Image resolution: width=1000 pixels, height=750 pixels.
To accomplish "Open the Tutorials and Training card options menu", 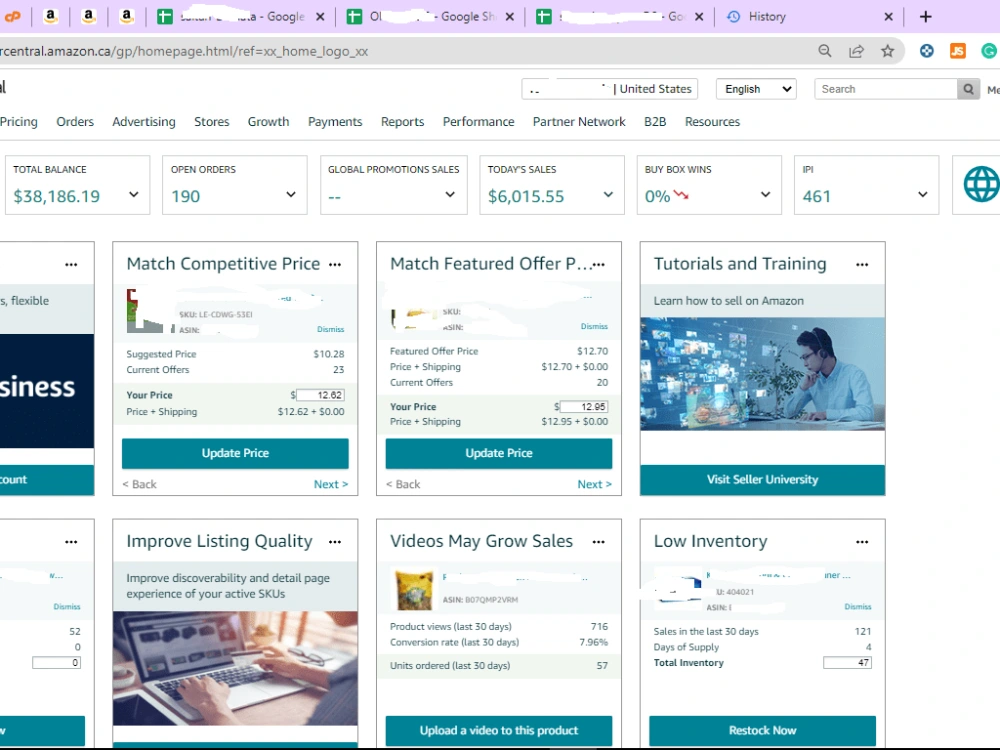I will (862, 264).
